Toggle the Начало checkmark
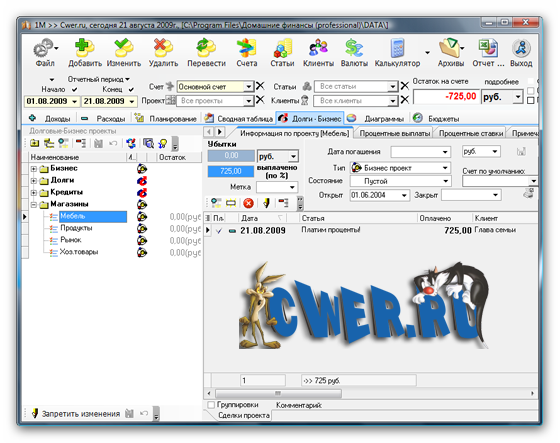This screenshot has height=443, width=560. [74, 89]
